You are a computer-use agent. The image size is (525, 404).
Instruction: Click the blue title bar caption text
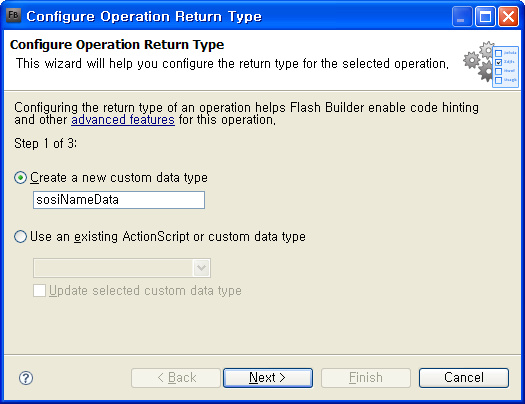click(144, 16)
